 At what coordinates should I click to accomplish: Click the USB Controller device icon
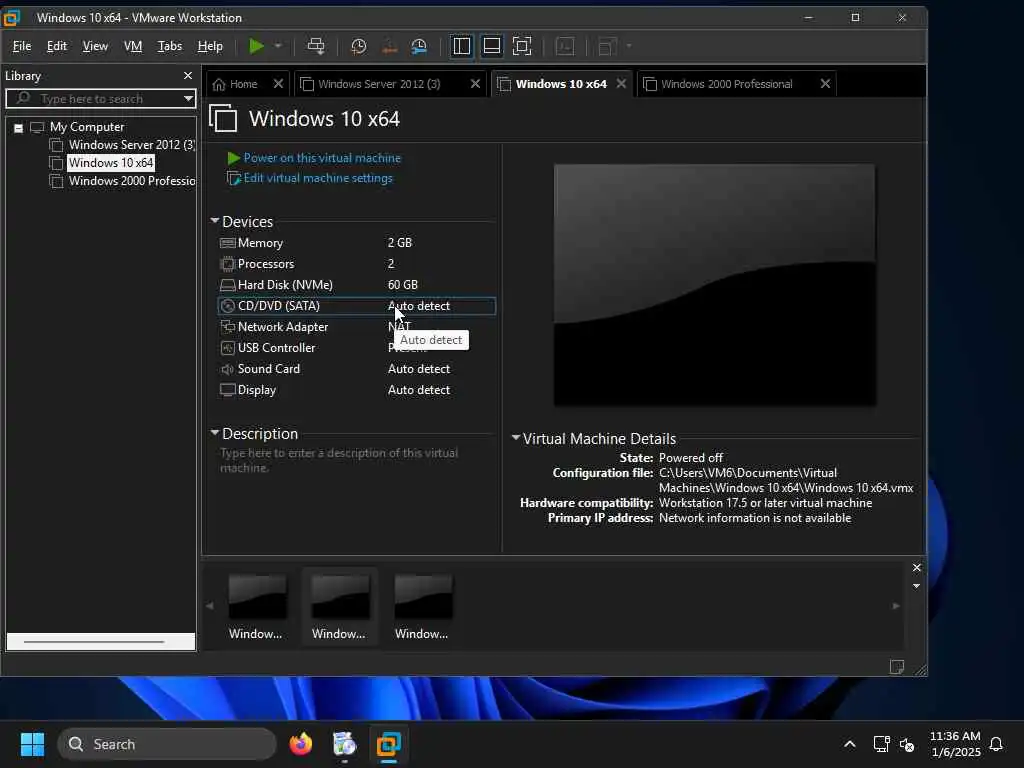[227, 348]
